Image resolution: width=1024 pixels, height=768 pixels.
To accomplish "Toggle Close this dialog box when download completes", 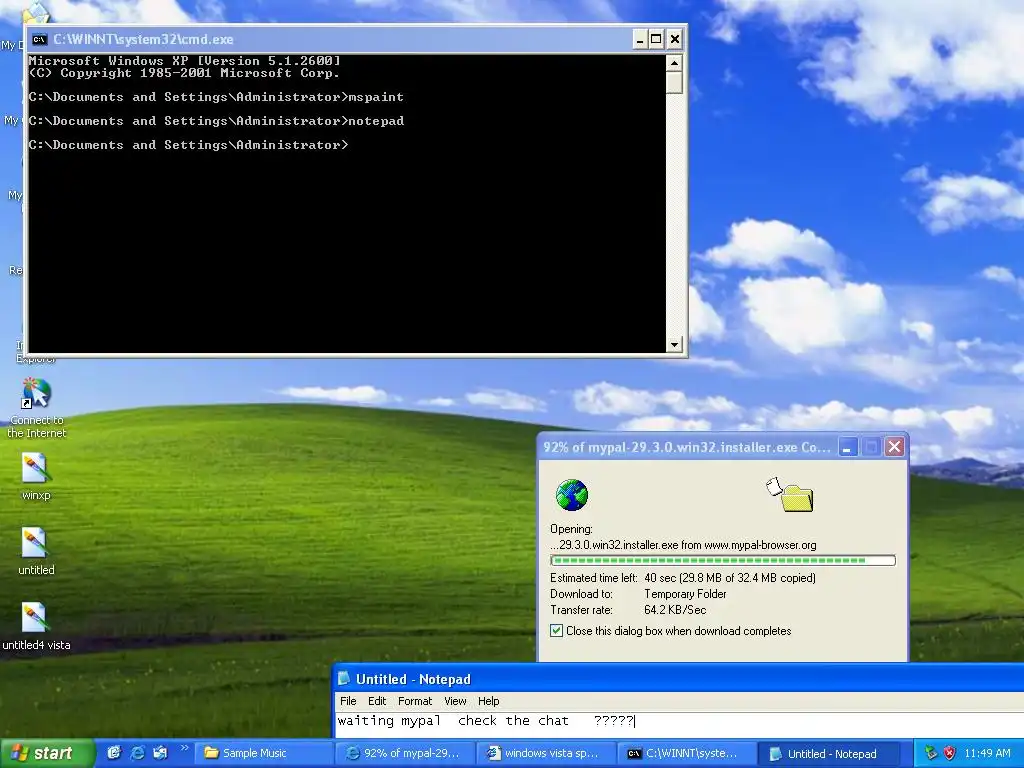I will point(556,631).
